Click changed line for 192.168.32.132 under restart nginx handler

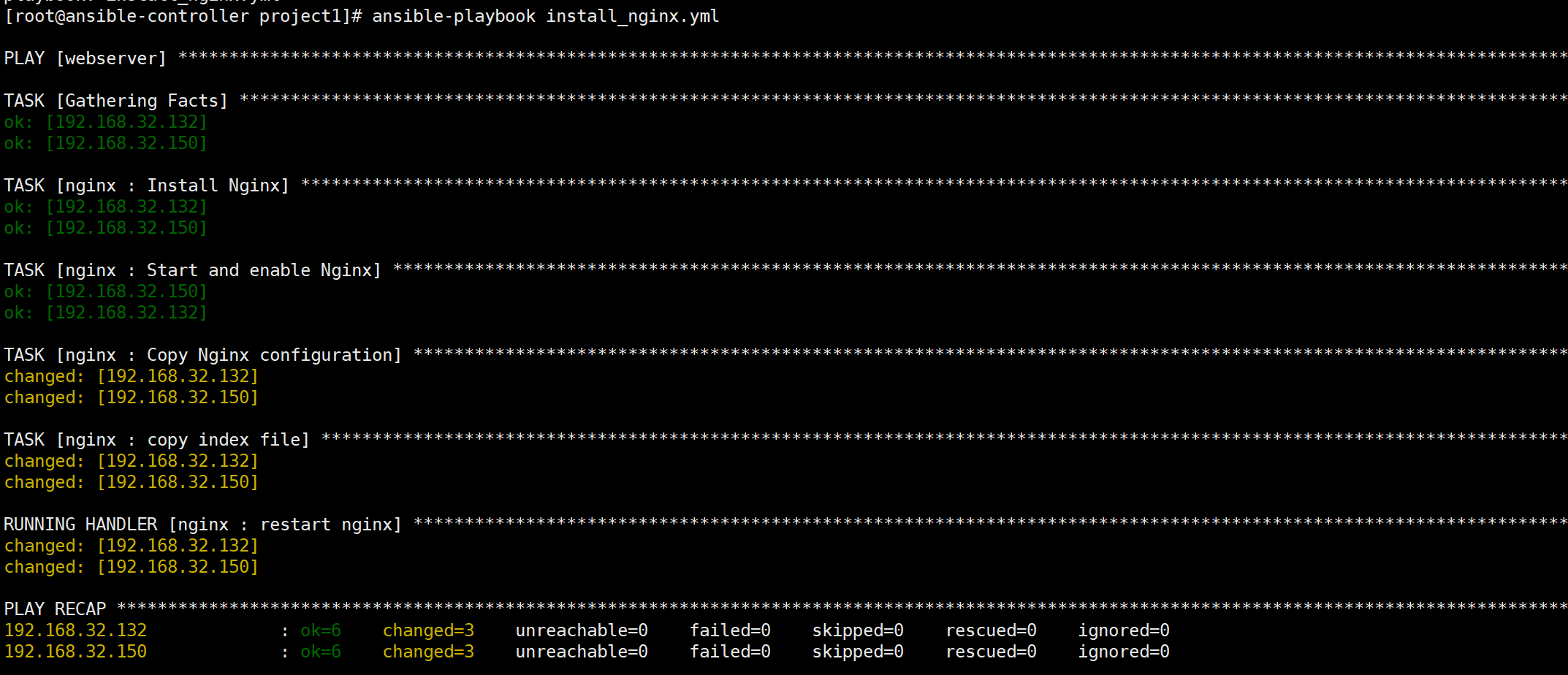point(132,546)
